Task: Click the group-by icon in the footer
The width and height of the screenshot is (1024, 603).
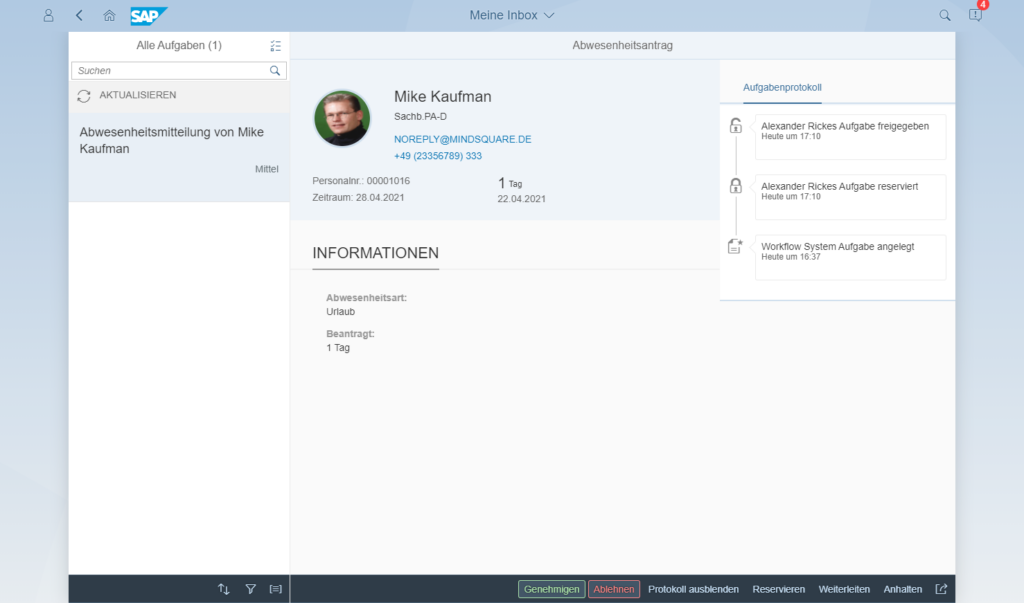Action: pyautogui.click(x=276, y=589)
